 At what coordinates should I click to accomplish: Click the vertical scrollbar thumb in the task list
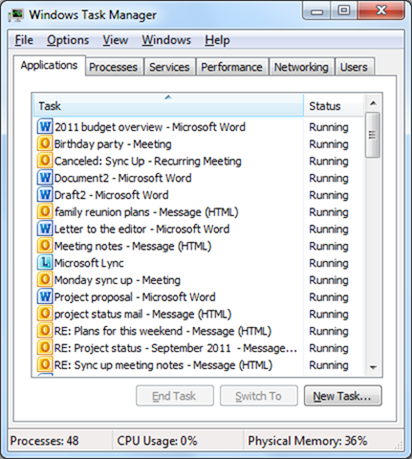pyautogui.click(x=372, y=135)
